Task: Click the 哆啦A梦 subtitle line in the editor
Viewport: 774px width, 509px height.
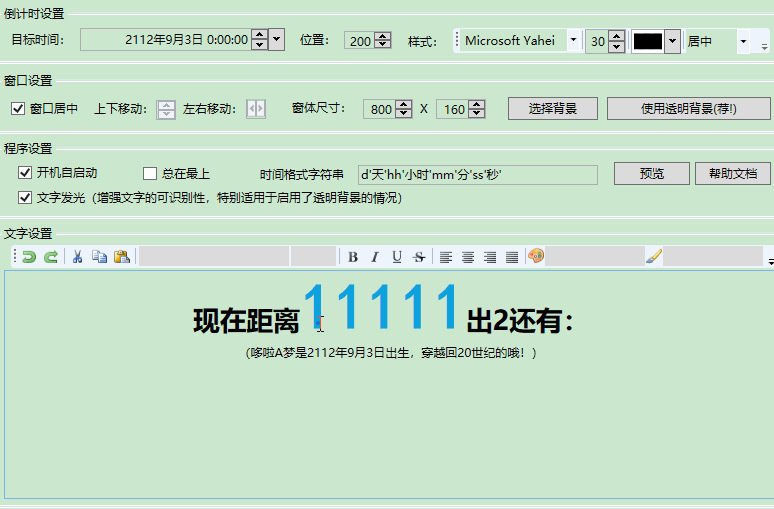Action: 391,353
